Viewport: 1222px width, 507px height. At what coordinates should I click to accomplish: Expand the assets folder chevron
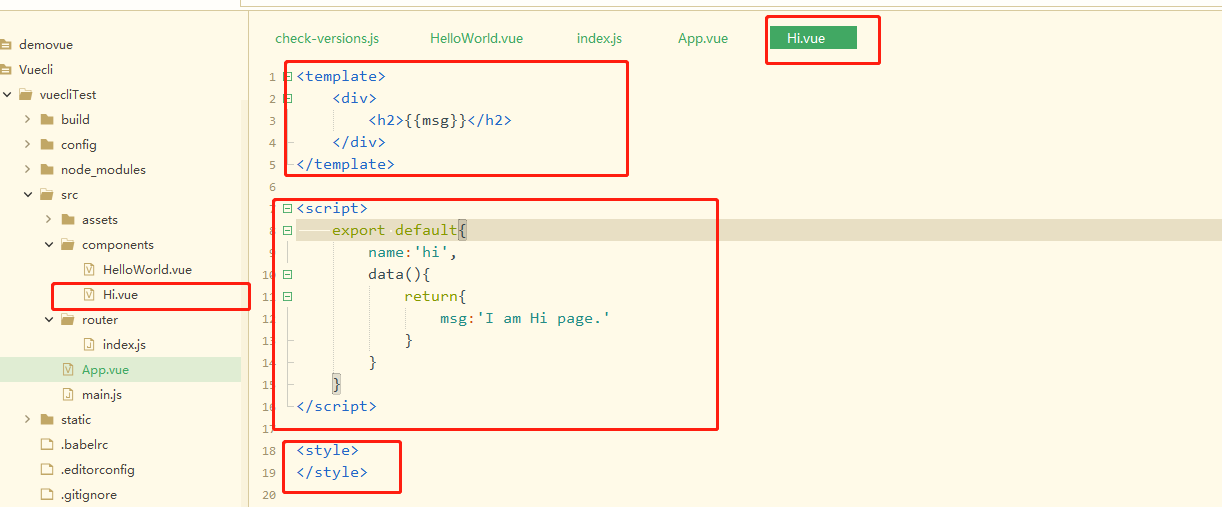49,219
